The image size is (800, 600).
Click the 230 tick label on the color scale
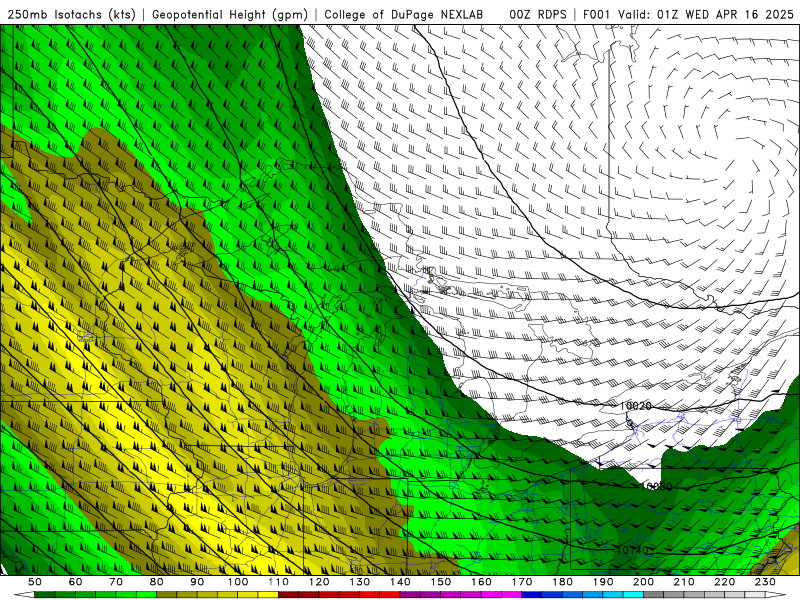click(x=765, y=582)
